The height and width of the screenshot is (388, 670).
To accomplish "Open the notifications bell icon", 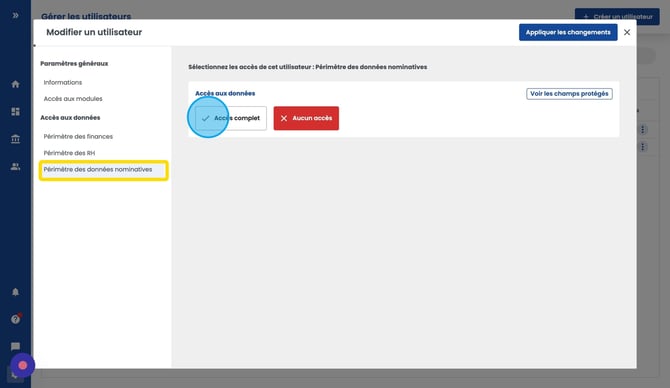I will (15, 292).
